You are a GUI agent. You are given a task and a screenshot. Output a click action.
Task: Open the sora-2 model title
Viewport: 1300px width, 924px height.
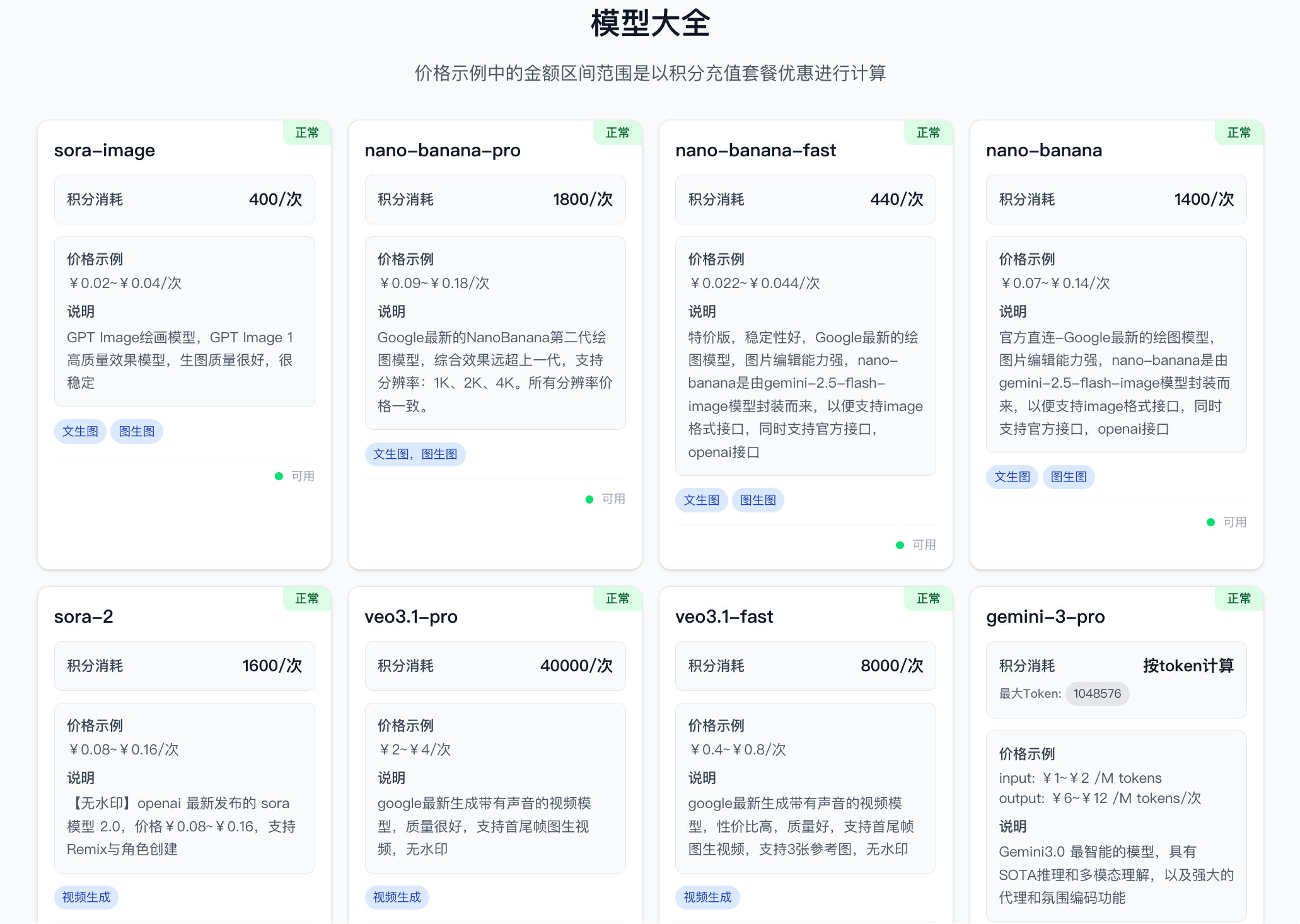click(x=83, y=616)
